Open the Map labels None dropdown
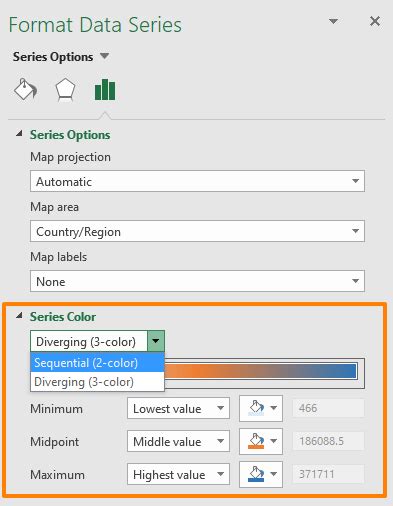The width and height of the screenshot is (393, 506). (197, 281)
